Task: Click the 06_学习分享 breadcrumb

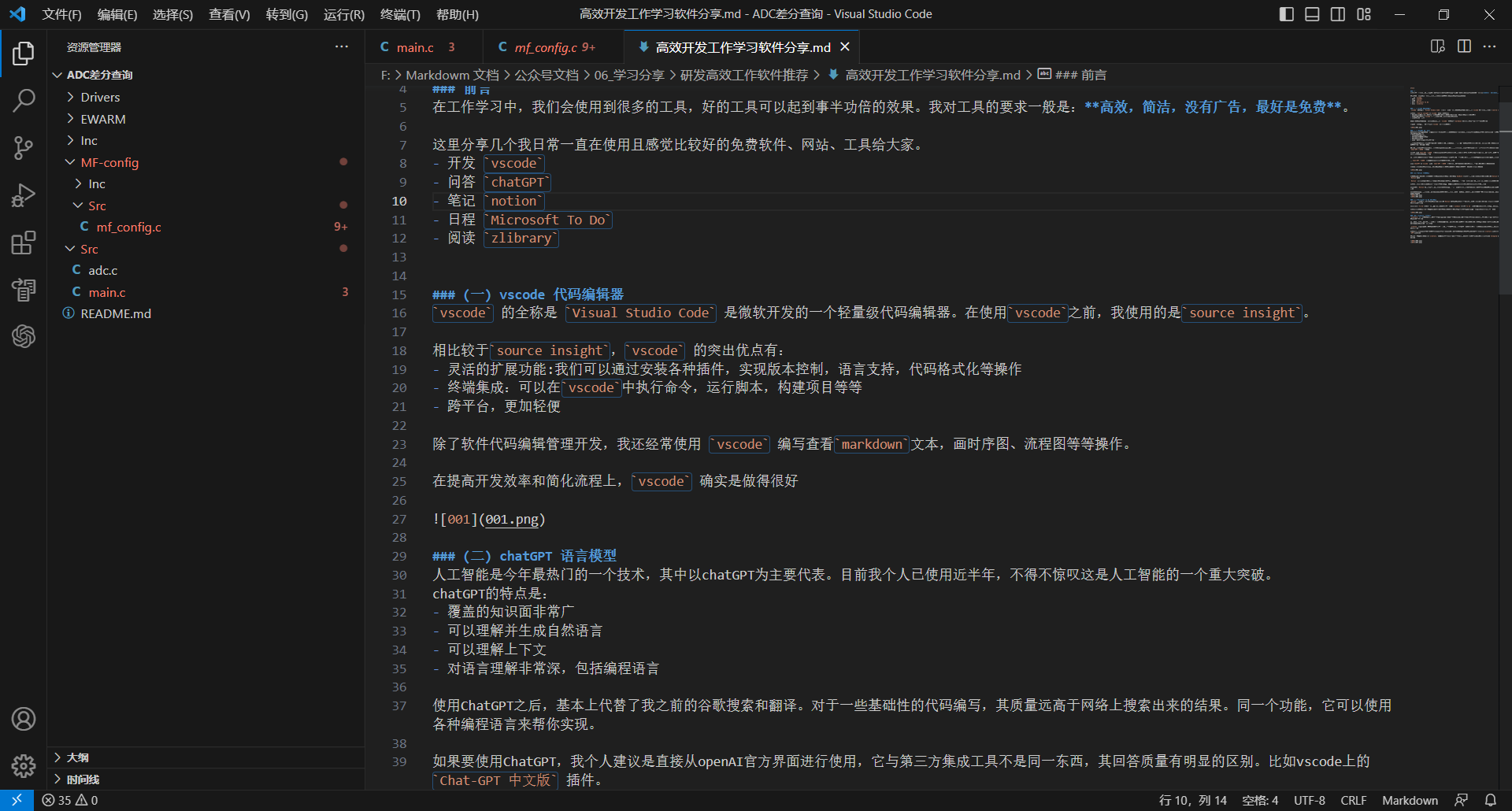Action: pyautogui.click(x=628, y=75)
